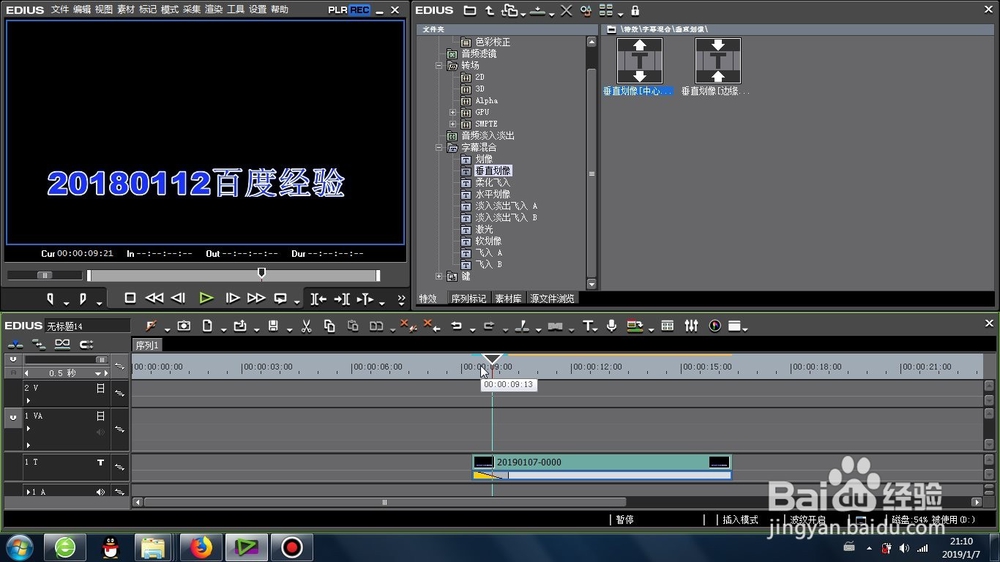Viewport: 1000px width, 562px height.
Task: Open dropdown arrow next to Save icon
Action: click(x=289, y=329)
